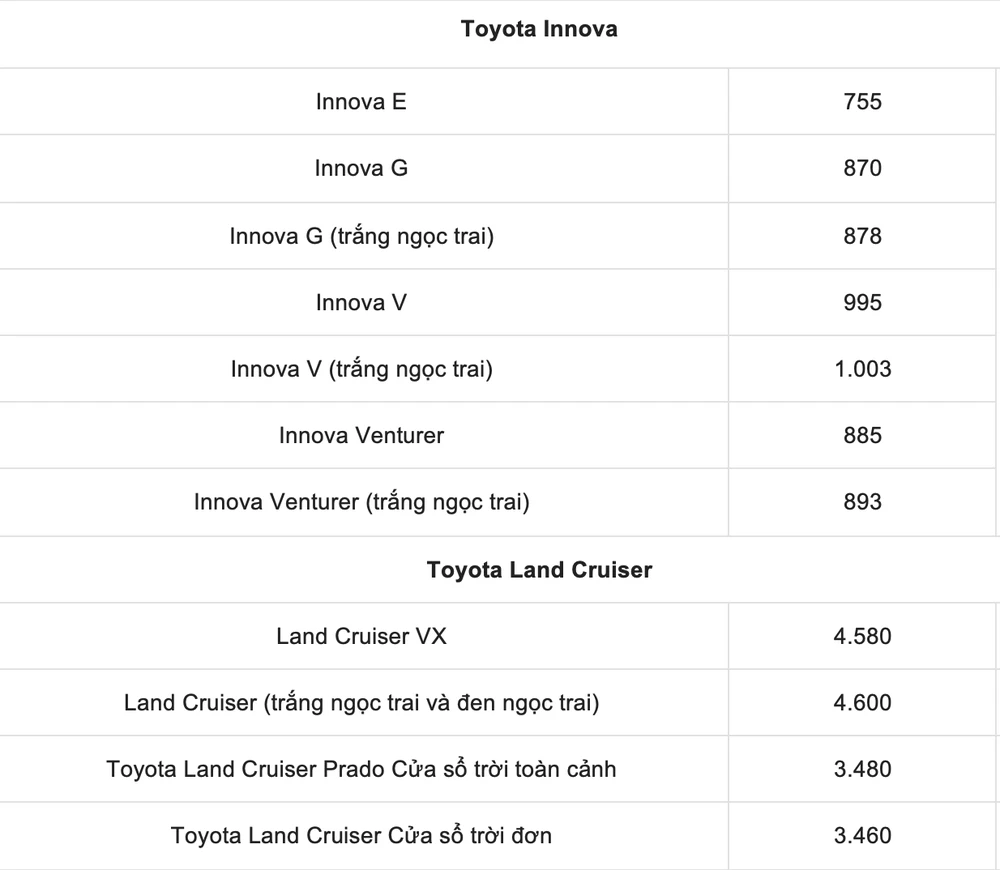Click the 4.580 price value
Image resolution: width=1000 pixels, height=870 pixels.
pyautogui.click(x=862, y=636)
